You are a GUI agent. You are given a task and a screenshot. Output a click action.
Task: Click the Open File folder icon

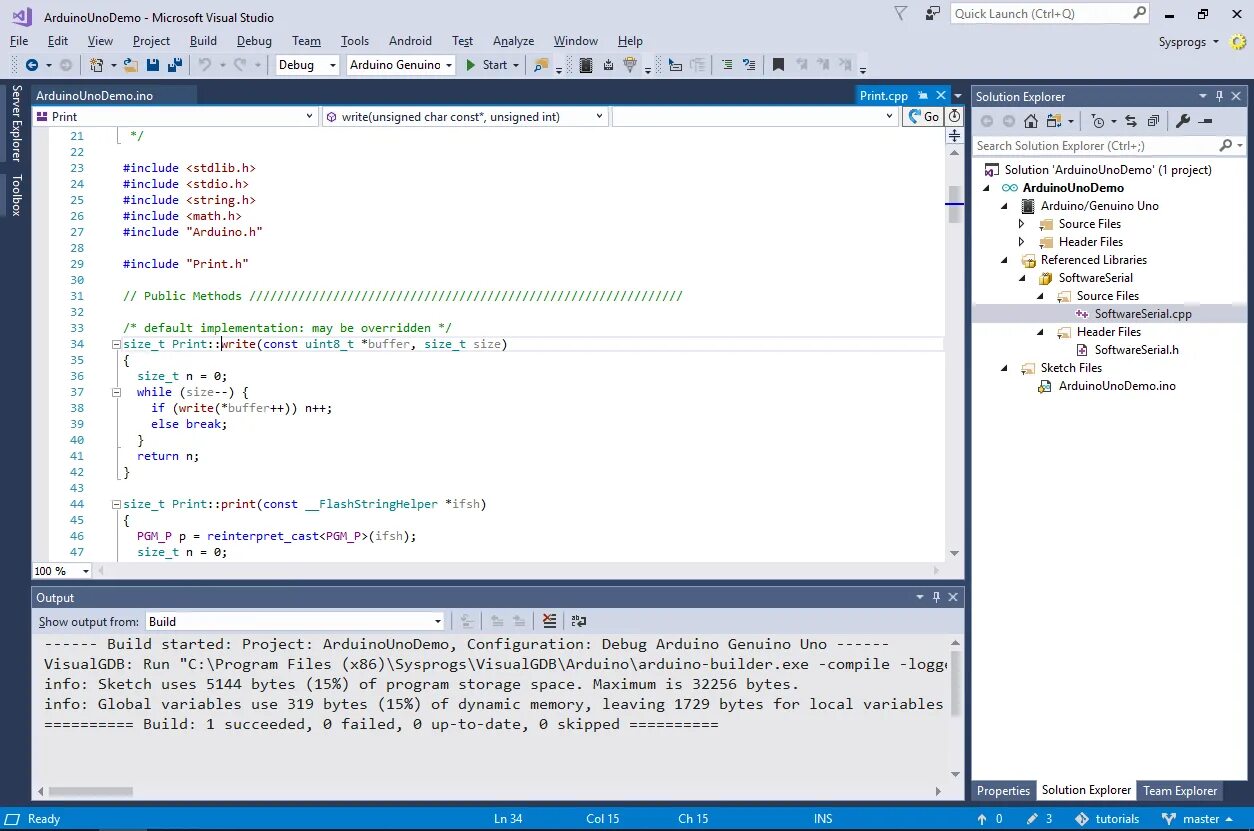click(130, 65)
